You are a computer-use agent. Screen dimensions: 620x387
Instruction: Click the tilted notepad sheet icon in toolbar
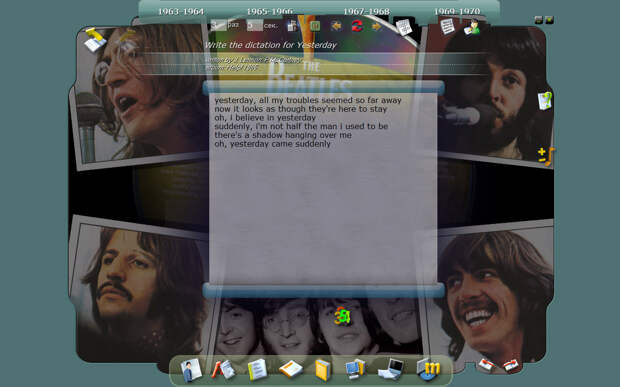[x=404, y=27]
